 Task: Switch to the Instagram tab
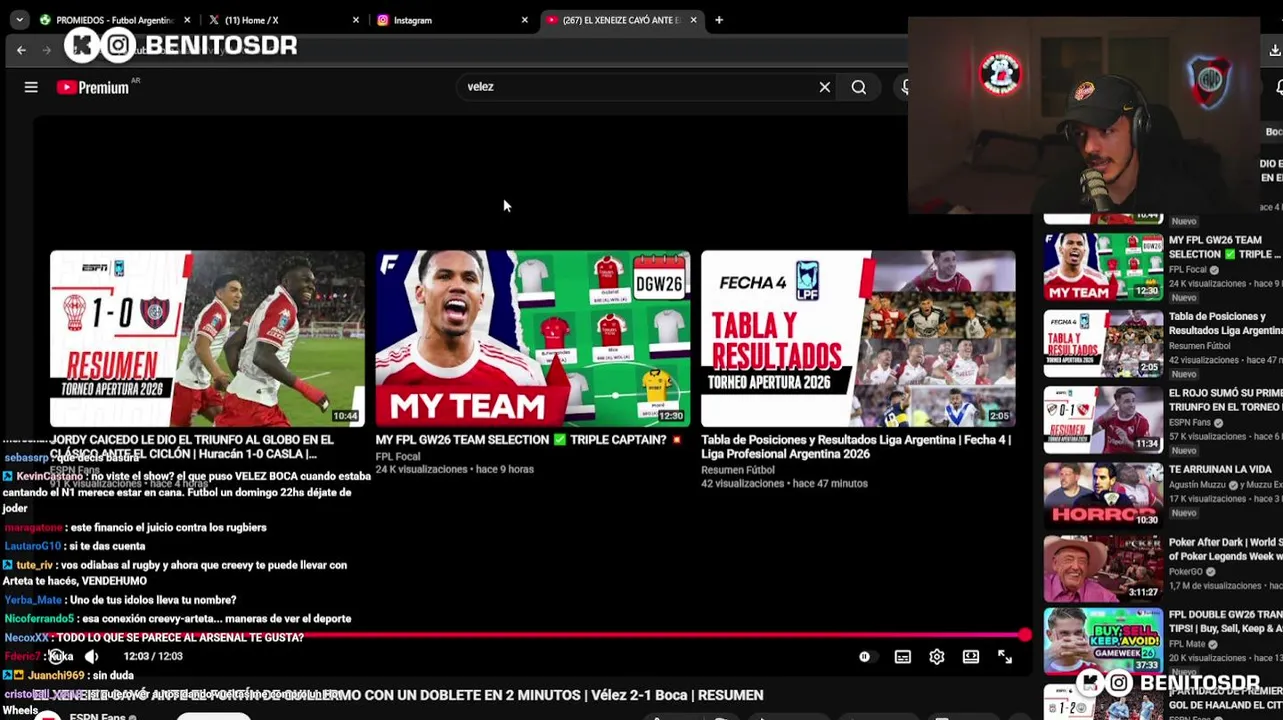pyautogui.click(x=451, y=20)
